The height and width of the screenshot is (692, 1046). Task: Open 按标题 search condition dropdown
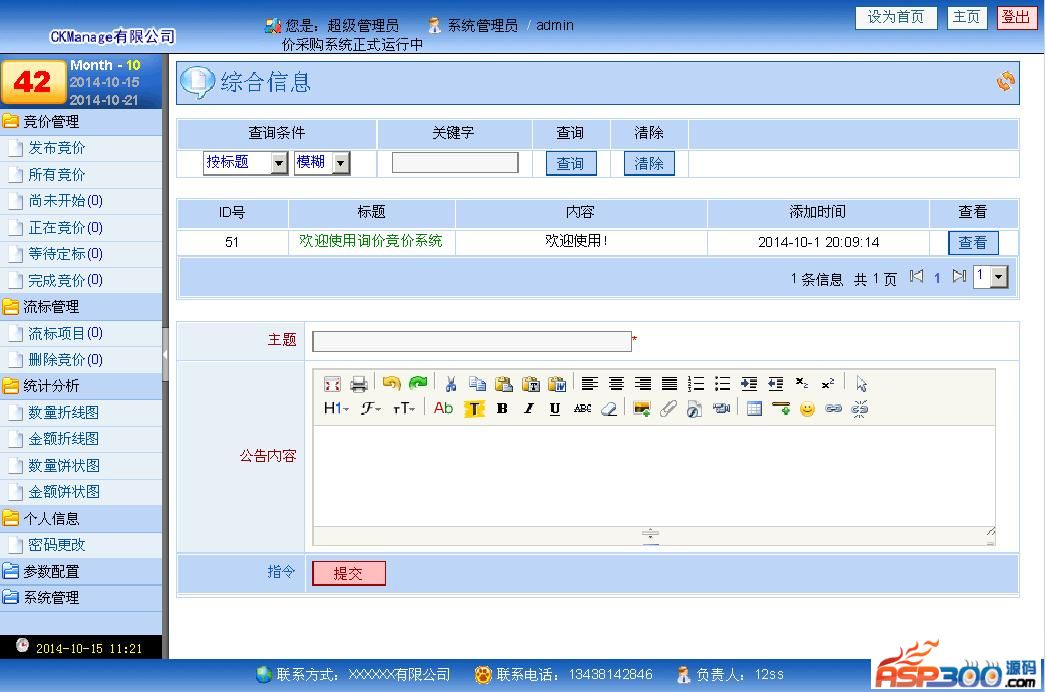[245, 163]
